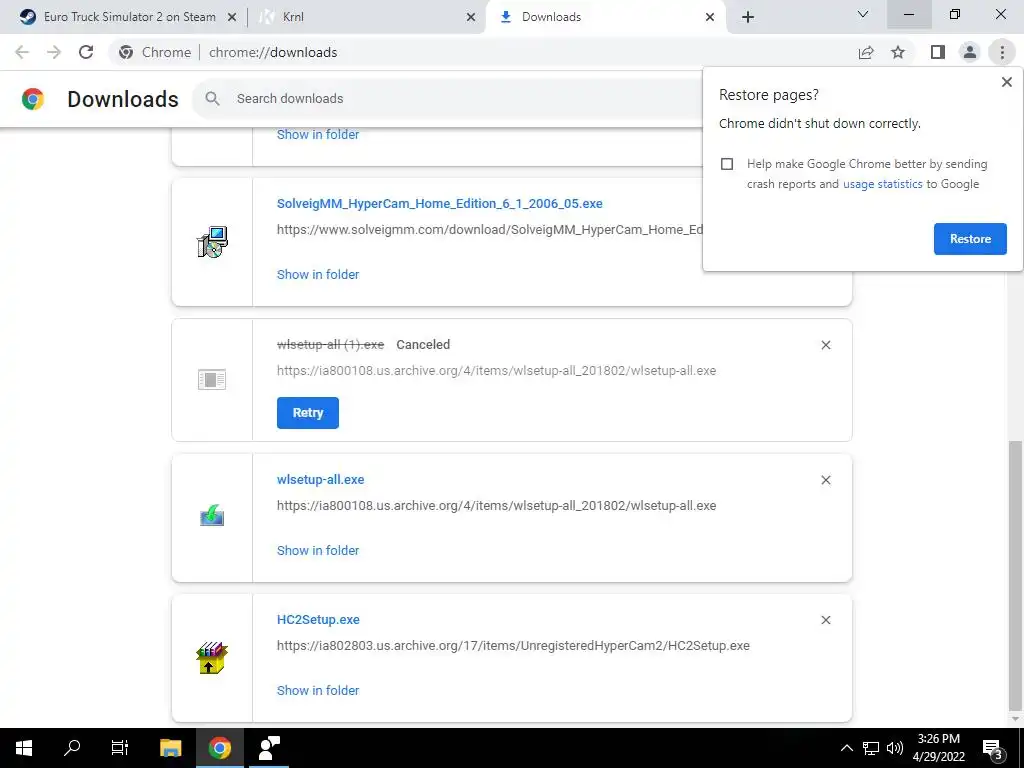
Task: Show SolveigMM HyperCam in folder
Action: coord(318,275)
